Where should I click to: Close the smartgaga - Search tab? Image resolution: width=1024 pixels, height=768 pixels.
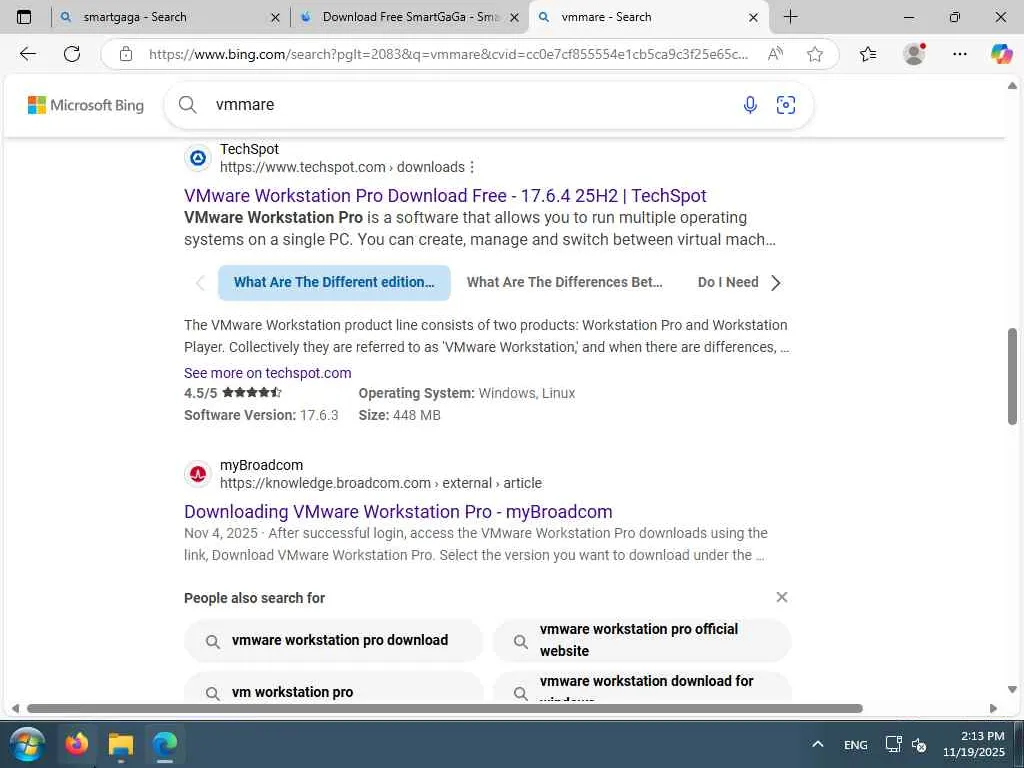(x=275, y=18)
